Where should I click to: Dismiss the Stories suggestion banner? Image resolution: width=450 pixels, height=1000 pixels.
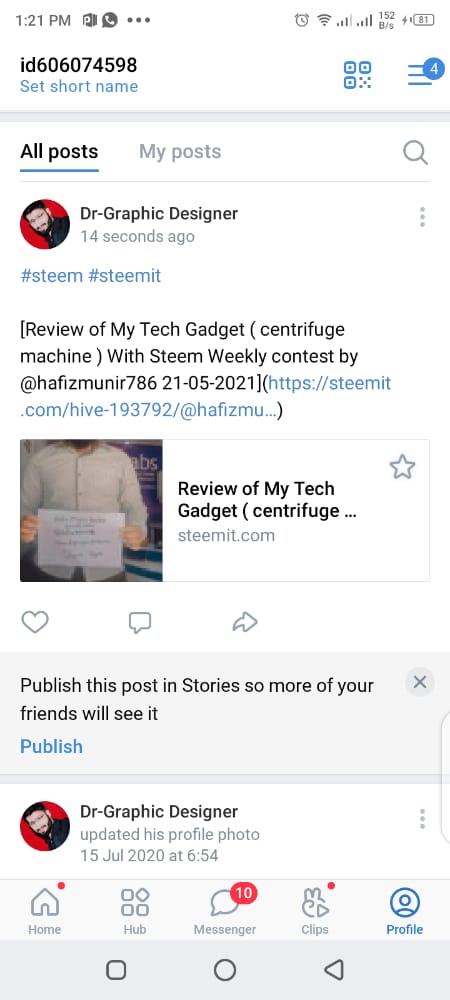[x=419, y=682]
